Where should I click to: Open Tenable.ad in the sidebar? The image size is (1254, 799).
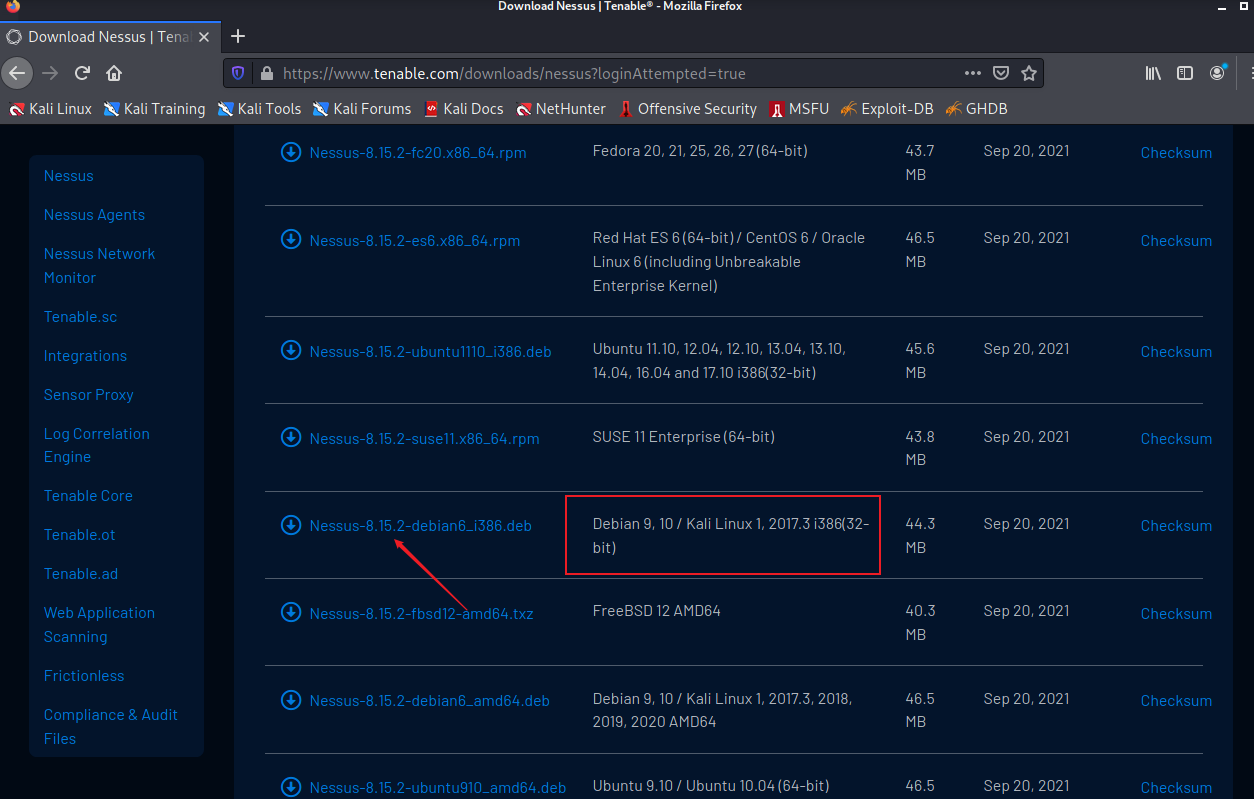tap(81, 574)
